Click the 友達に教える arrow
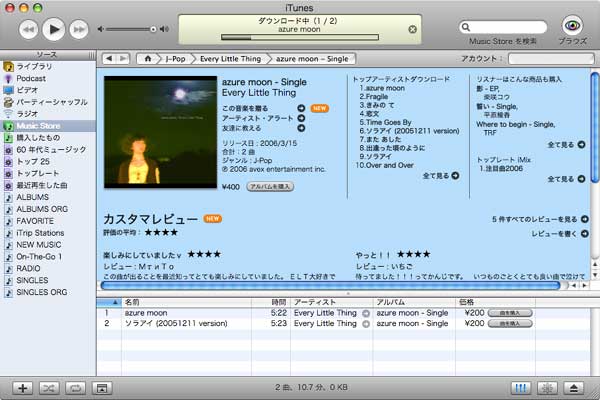This screenshot has width=600, height=400. pos(301,128)
